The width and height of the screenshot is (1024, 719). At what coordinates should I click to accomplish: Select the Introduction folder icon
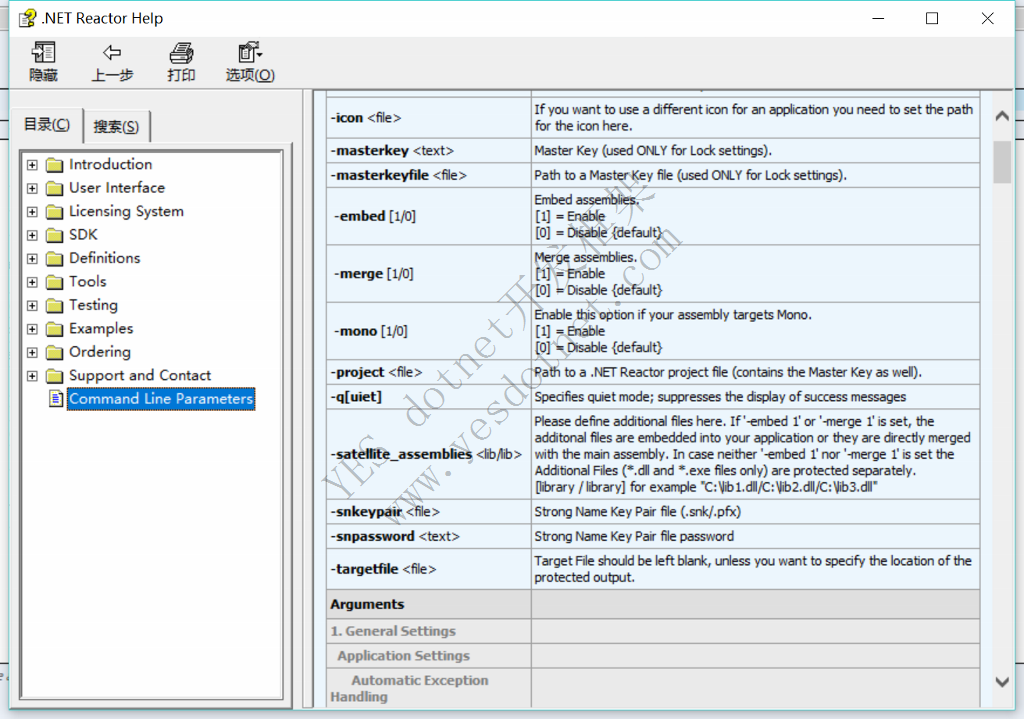point(55,165)
